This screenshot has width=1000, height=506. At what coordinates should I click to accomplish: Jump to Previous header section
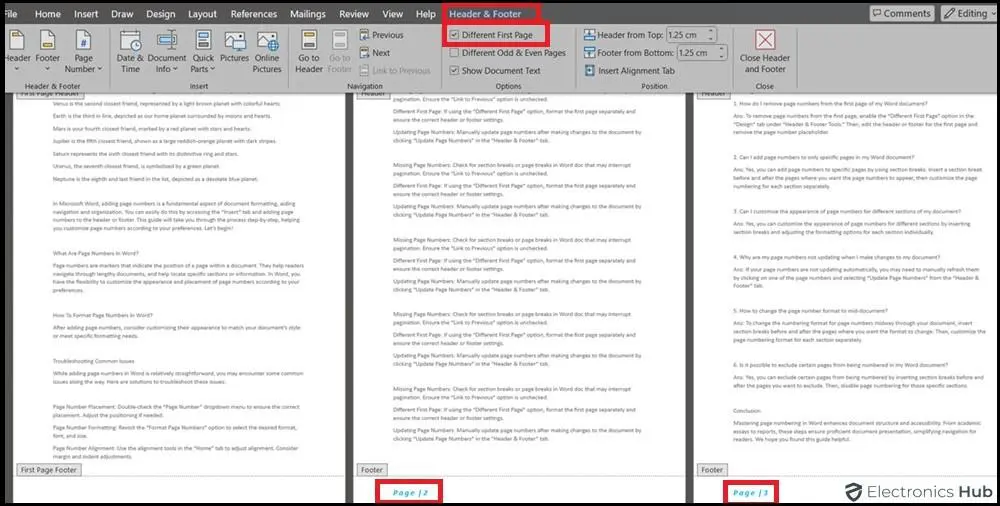pos(380,35)
